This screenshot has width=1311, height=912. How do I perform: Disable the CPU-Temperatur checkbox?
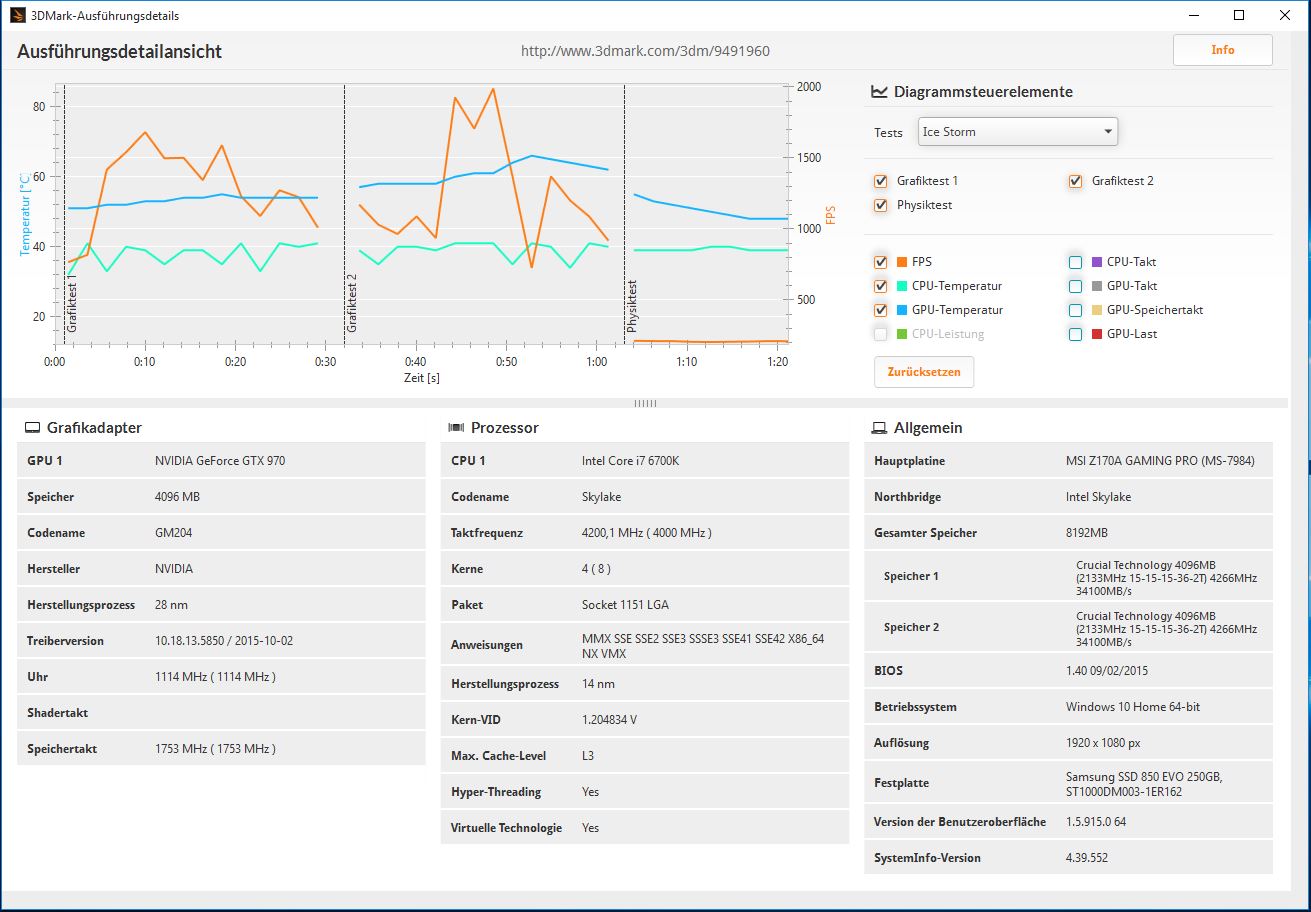[880, 286]
